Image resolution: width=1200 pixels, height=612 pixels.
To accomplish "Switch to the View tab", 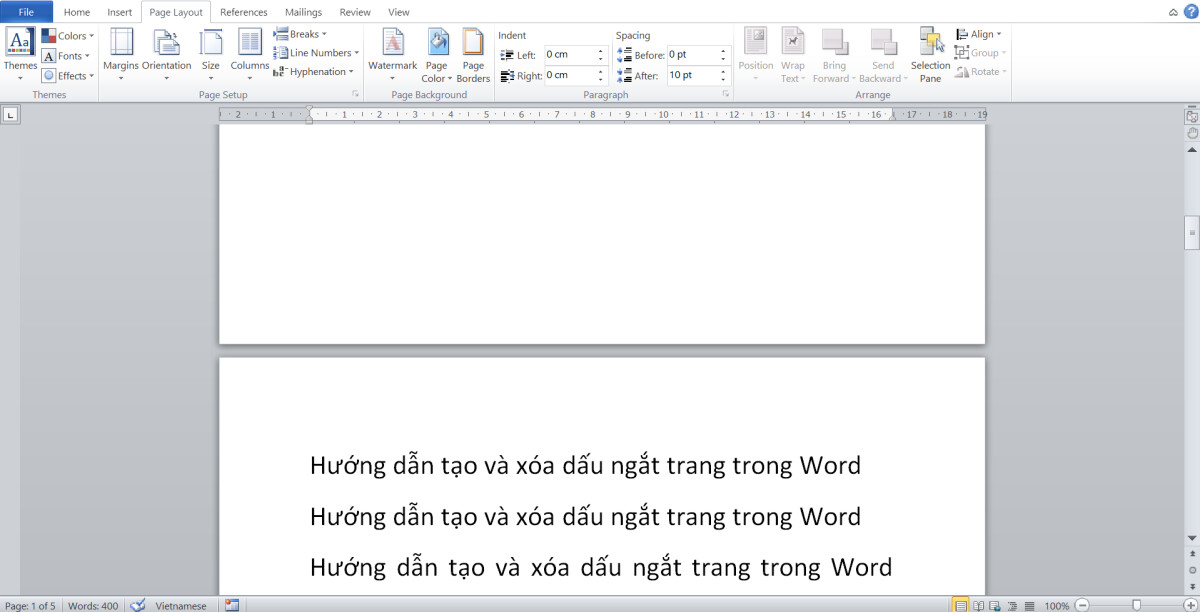I will pos(399,12).
